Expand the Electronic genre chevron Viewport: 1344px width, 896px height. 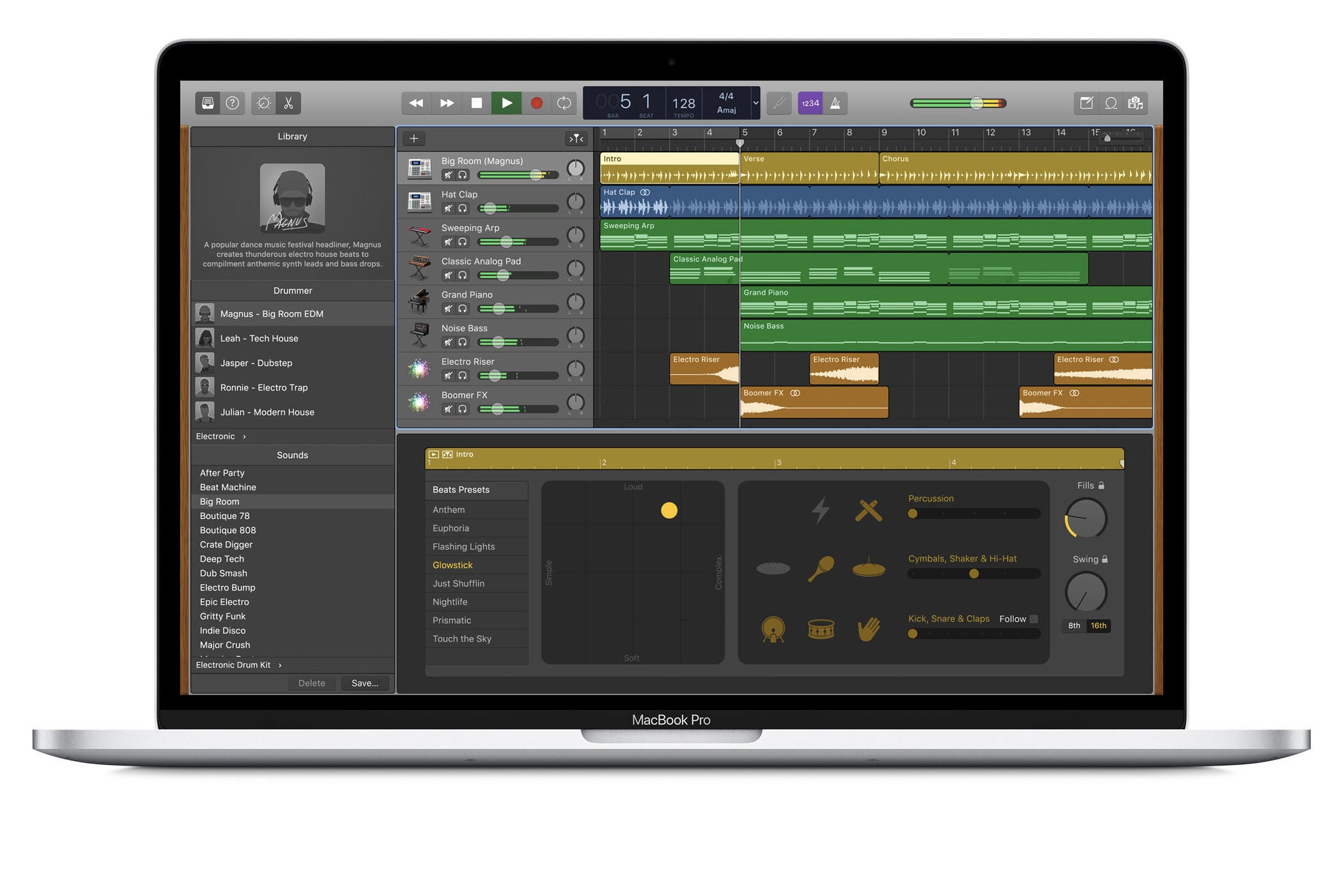pos(244,436)
